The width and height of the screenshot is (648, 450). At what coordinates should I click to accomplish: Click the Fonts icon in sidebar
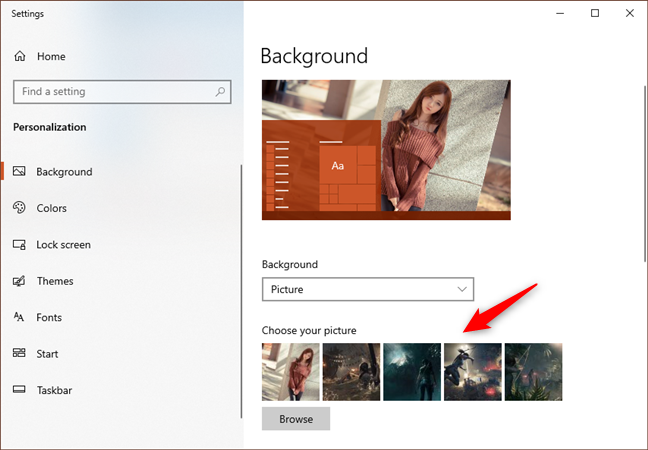(x=19, y=317)
